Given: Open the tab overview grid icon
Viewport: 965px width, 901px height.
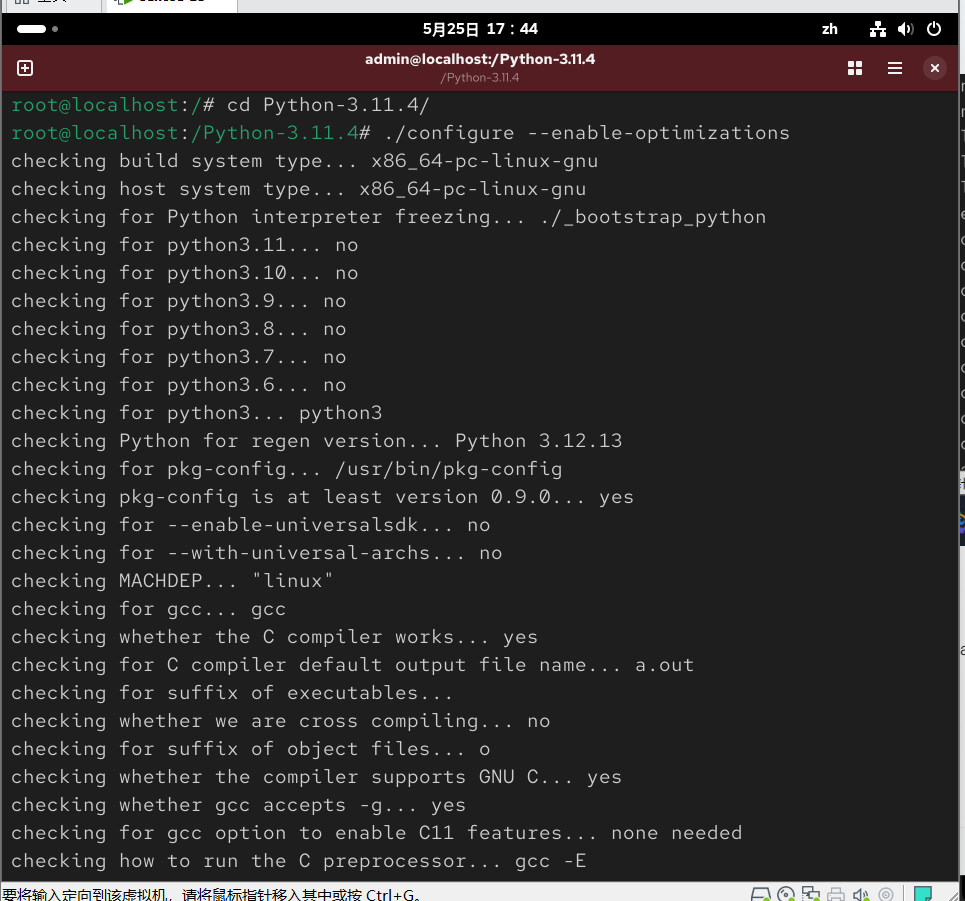Looking at the screenshot, I should tap(854, 68).
